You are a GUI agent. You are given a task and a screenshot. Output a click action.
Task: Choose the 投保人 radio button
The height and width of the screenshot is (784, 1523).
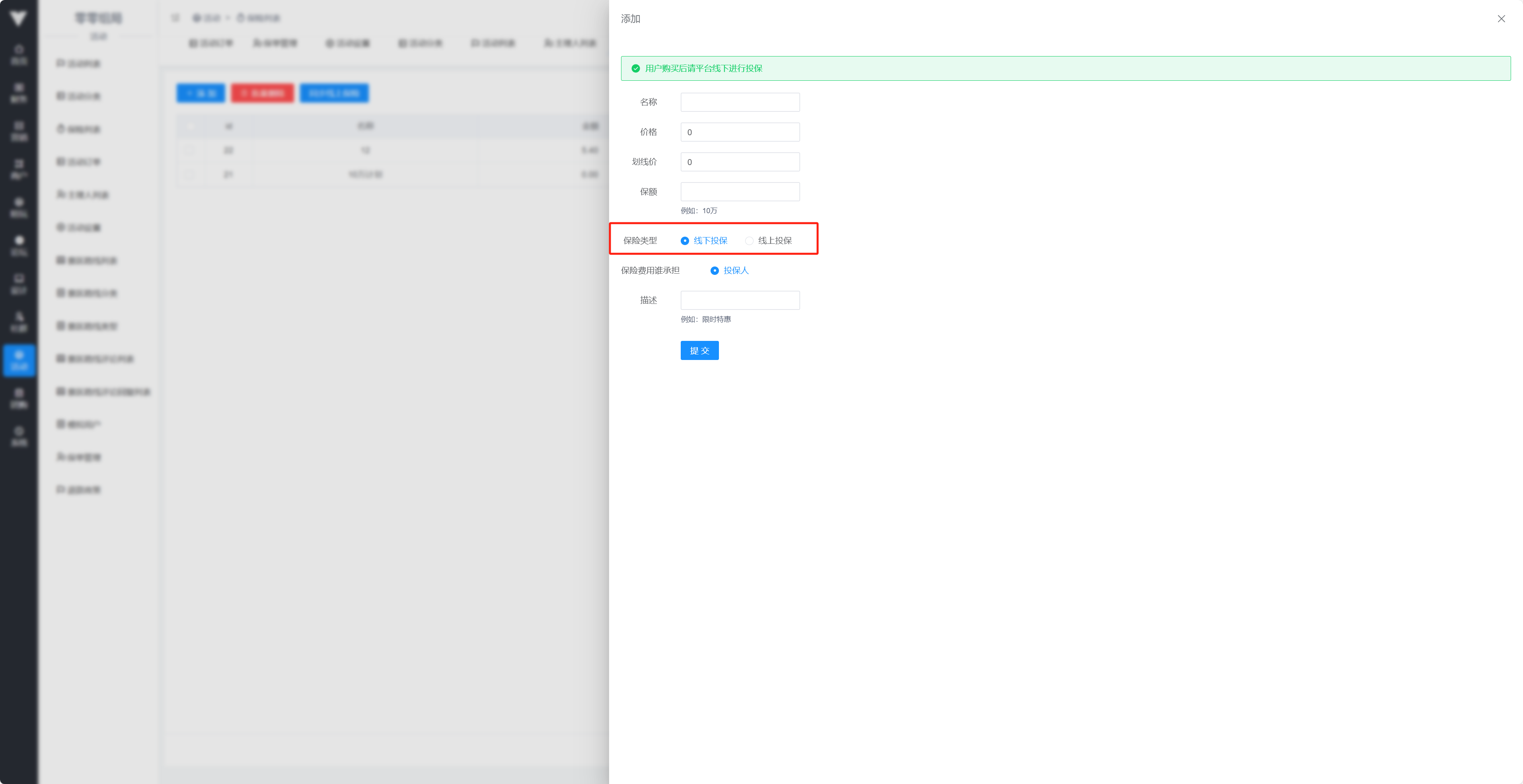pos(714,271)
